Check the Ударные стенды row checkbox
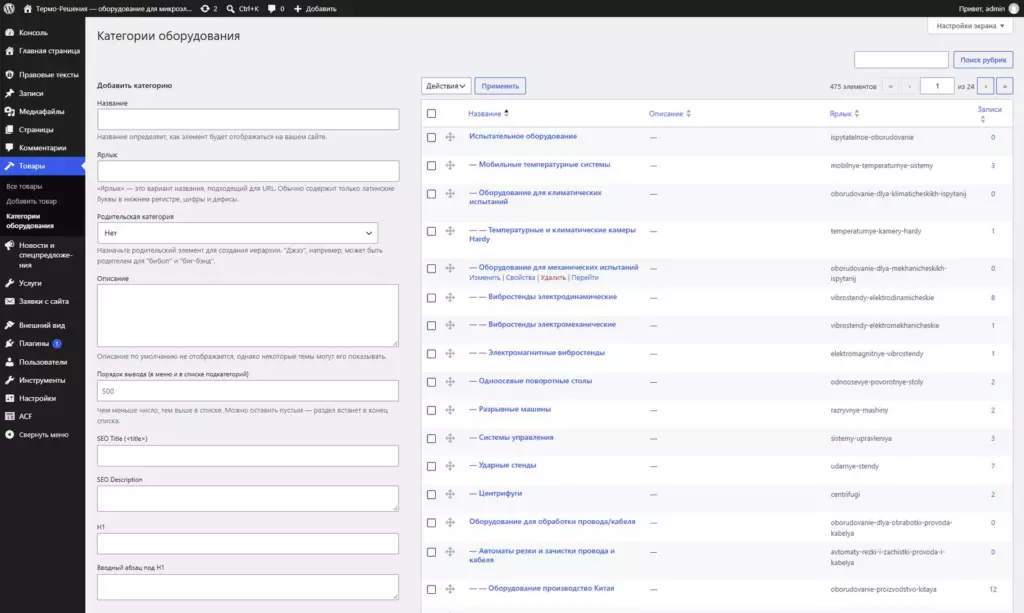The width and height of the screenshot is (1024, 613). pos(431,466)
